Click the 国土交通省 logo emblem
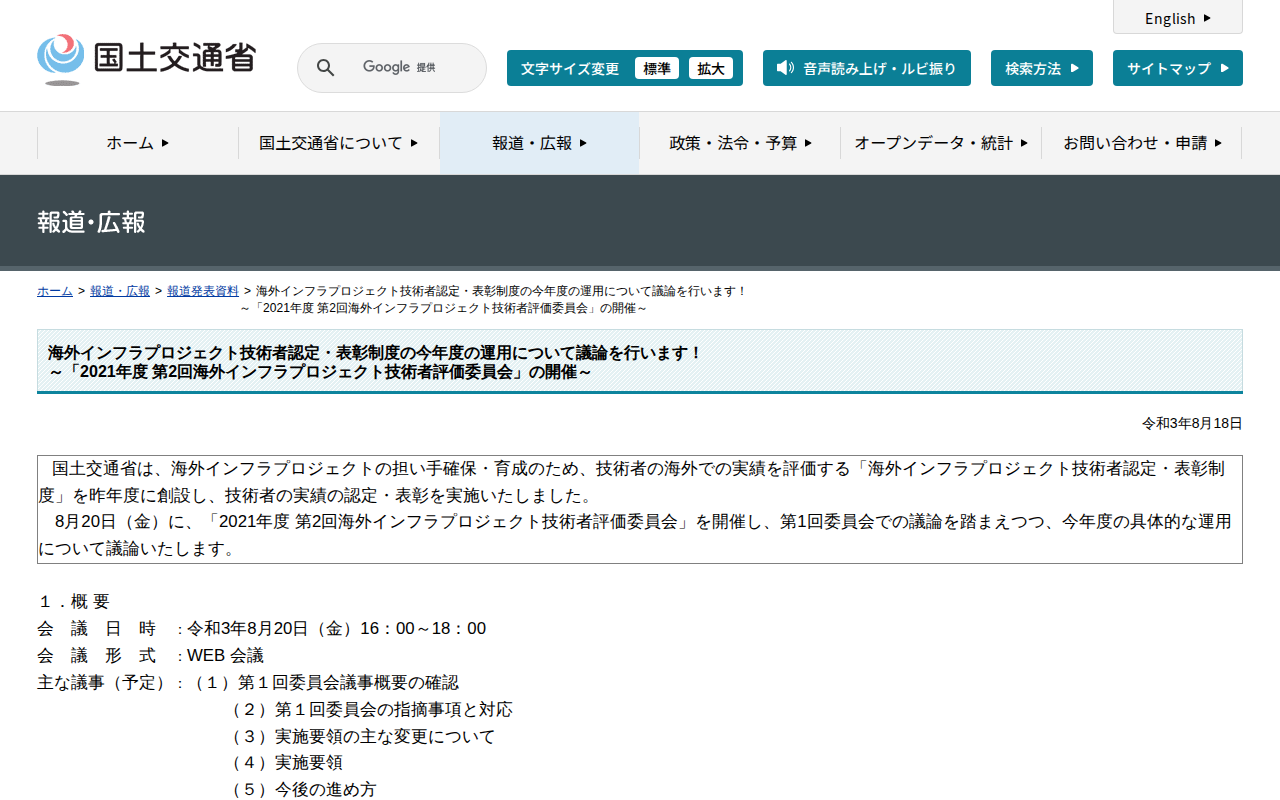This screenshot has width=1280, height=800. click(x=60, y=59)
